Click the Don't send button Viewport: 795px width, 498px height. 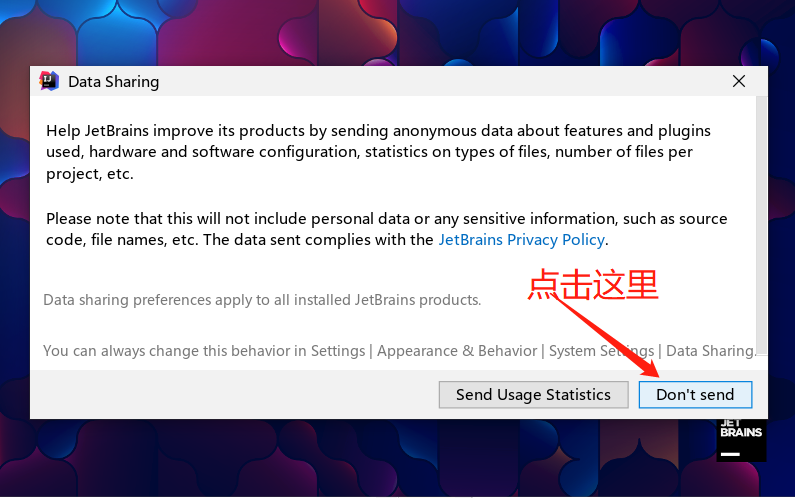[x=695, y=395]
